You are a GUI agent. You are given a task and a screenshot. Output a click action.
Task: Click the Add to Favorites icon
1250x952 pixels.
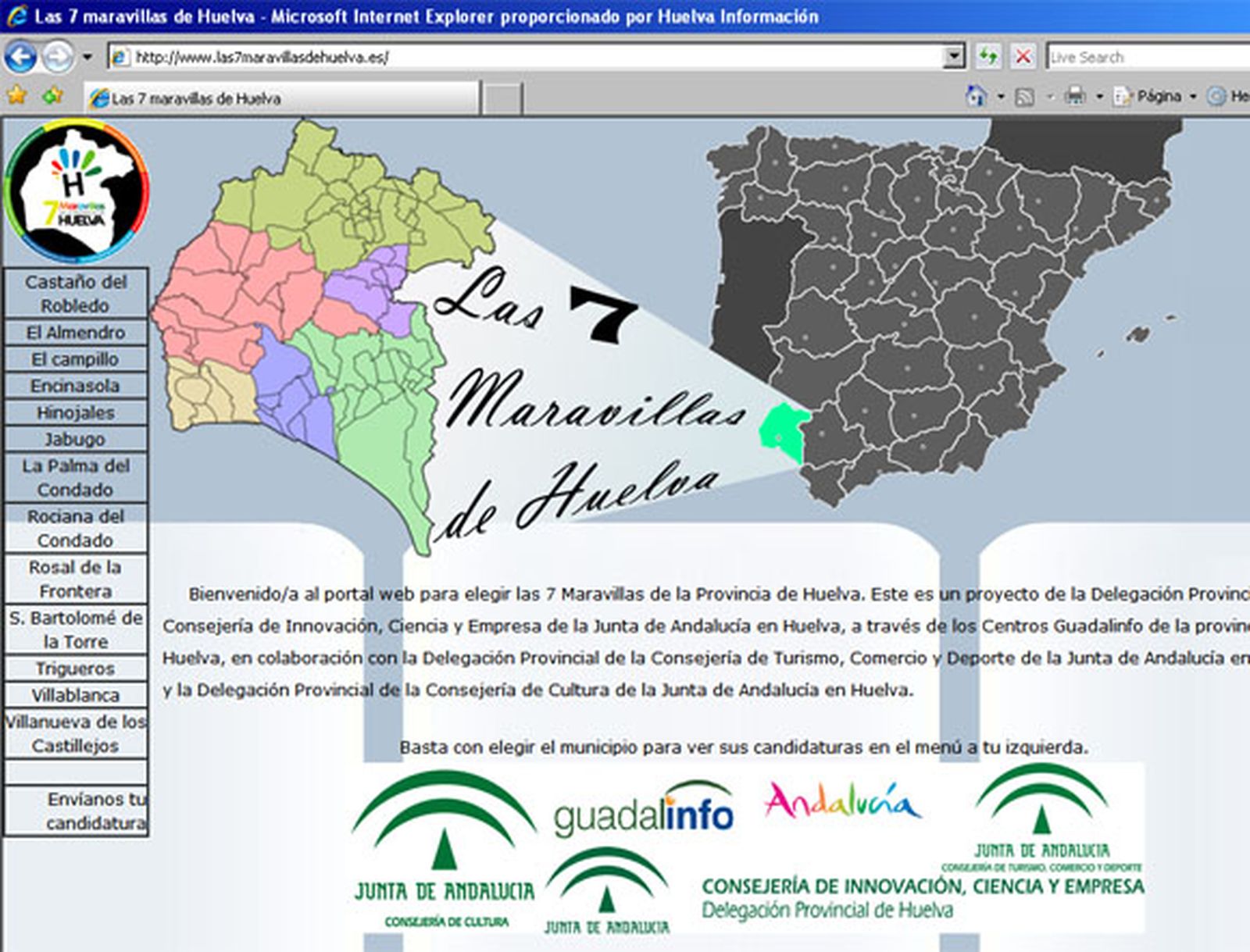click(x=52, y=97)
